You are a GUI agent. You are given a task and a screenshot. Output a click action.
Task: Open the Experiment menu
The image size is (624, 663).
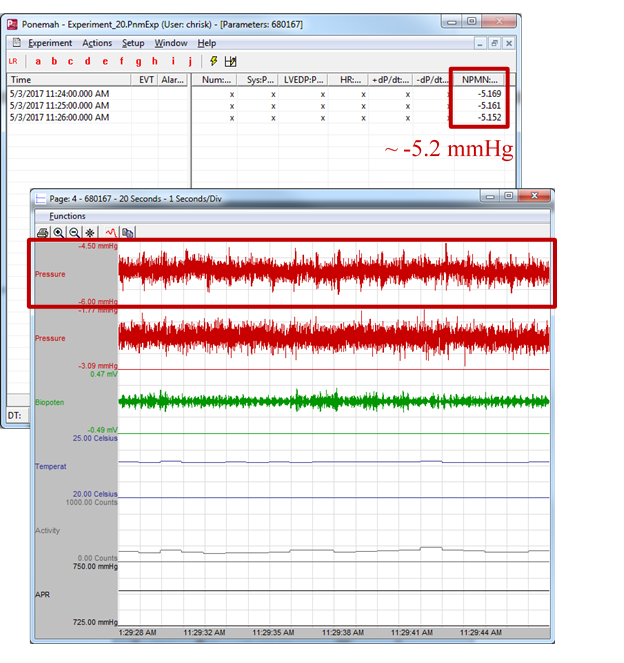click(x=50, y=43)
